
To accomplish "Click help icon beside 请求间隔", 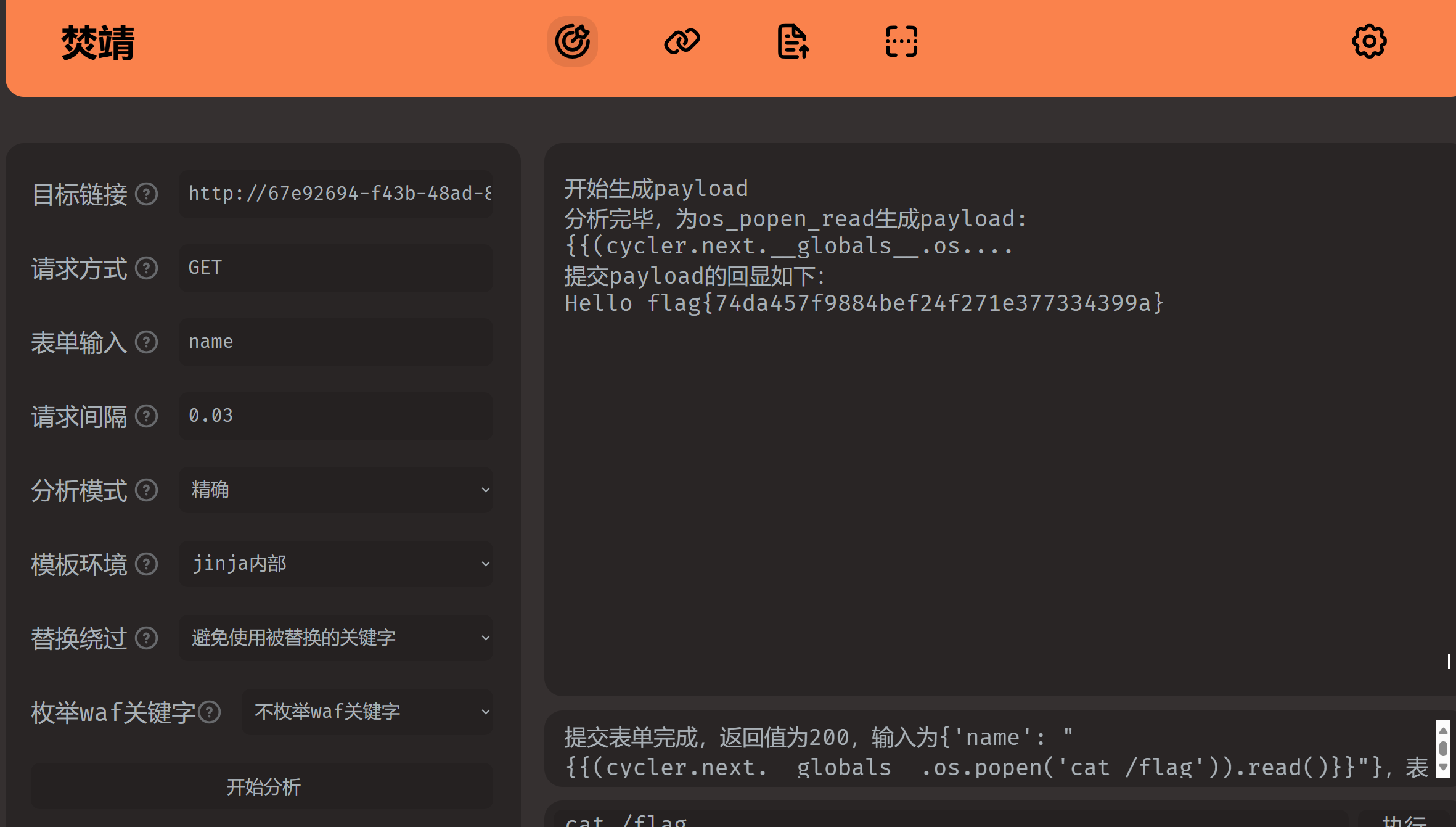I will coord(147,416).
